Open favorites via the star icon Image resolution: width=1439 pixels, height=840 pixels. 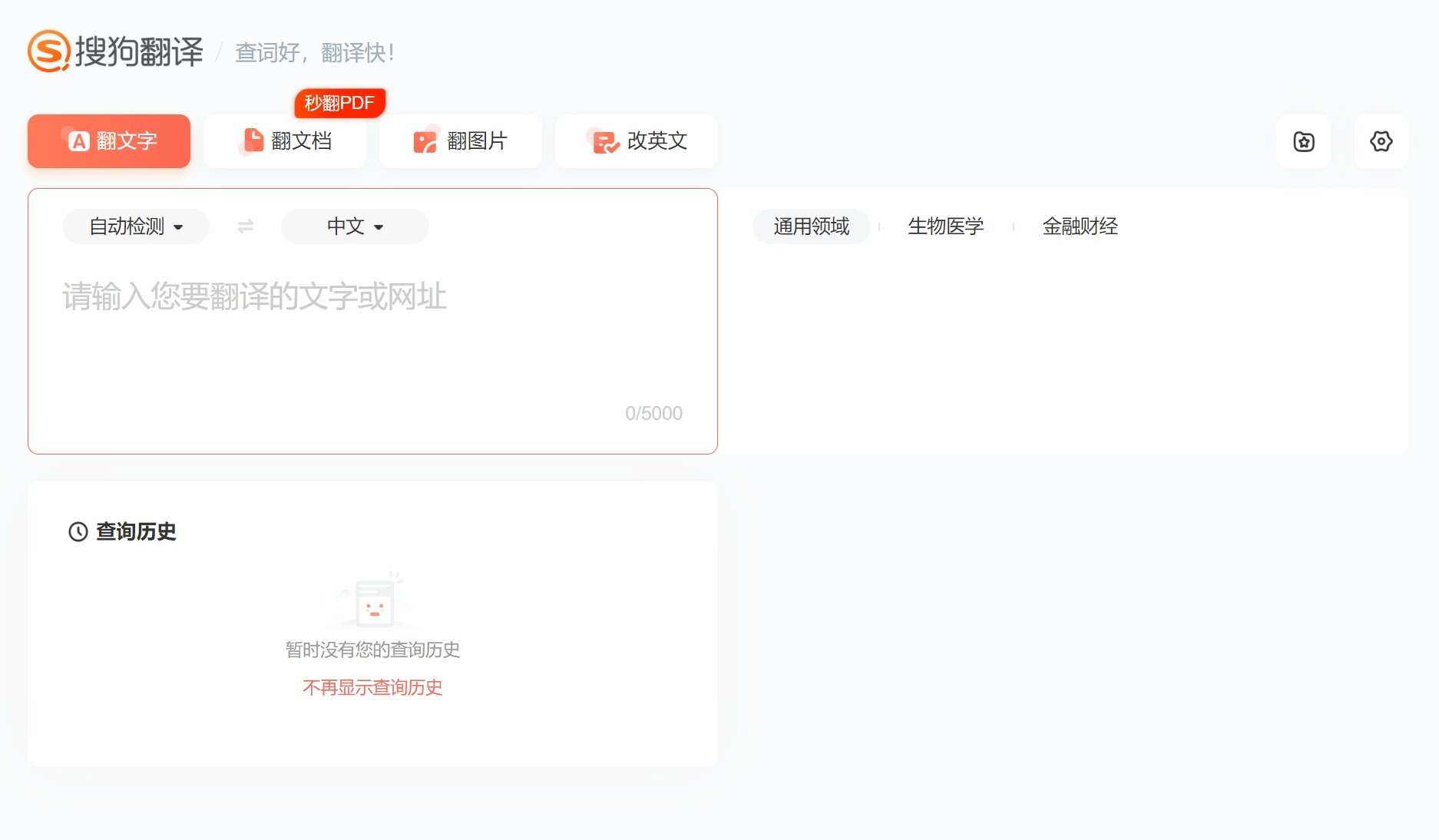click(1303, 141)
